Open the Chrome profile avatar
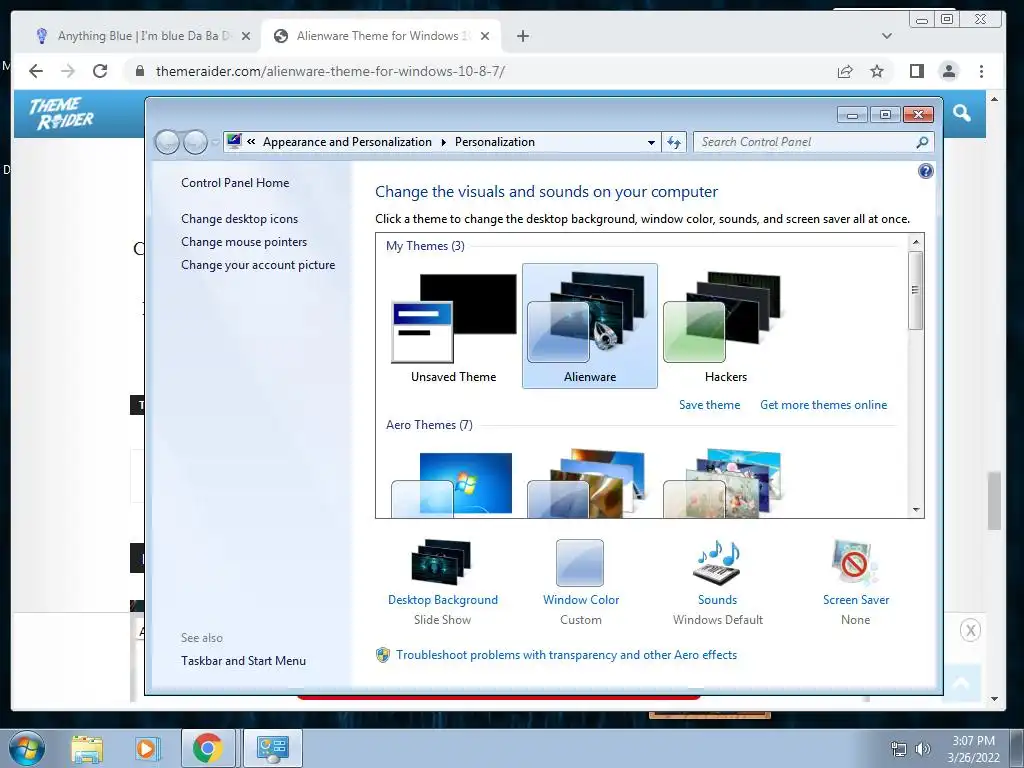This screenshot has width=1024, height=768. click(x=949, y=71)
